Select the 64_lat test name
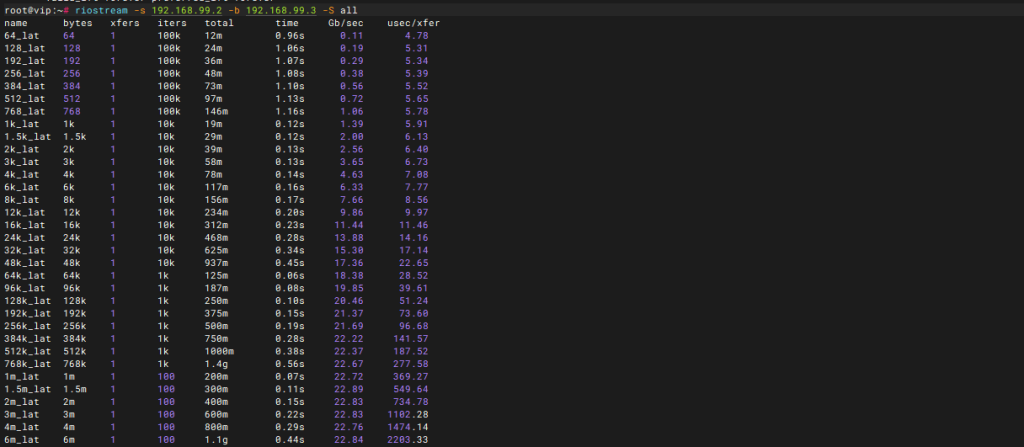The image size is (1024, 447). (20, 35)
